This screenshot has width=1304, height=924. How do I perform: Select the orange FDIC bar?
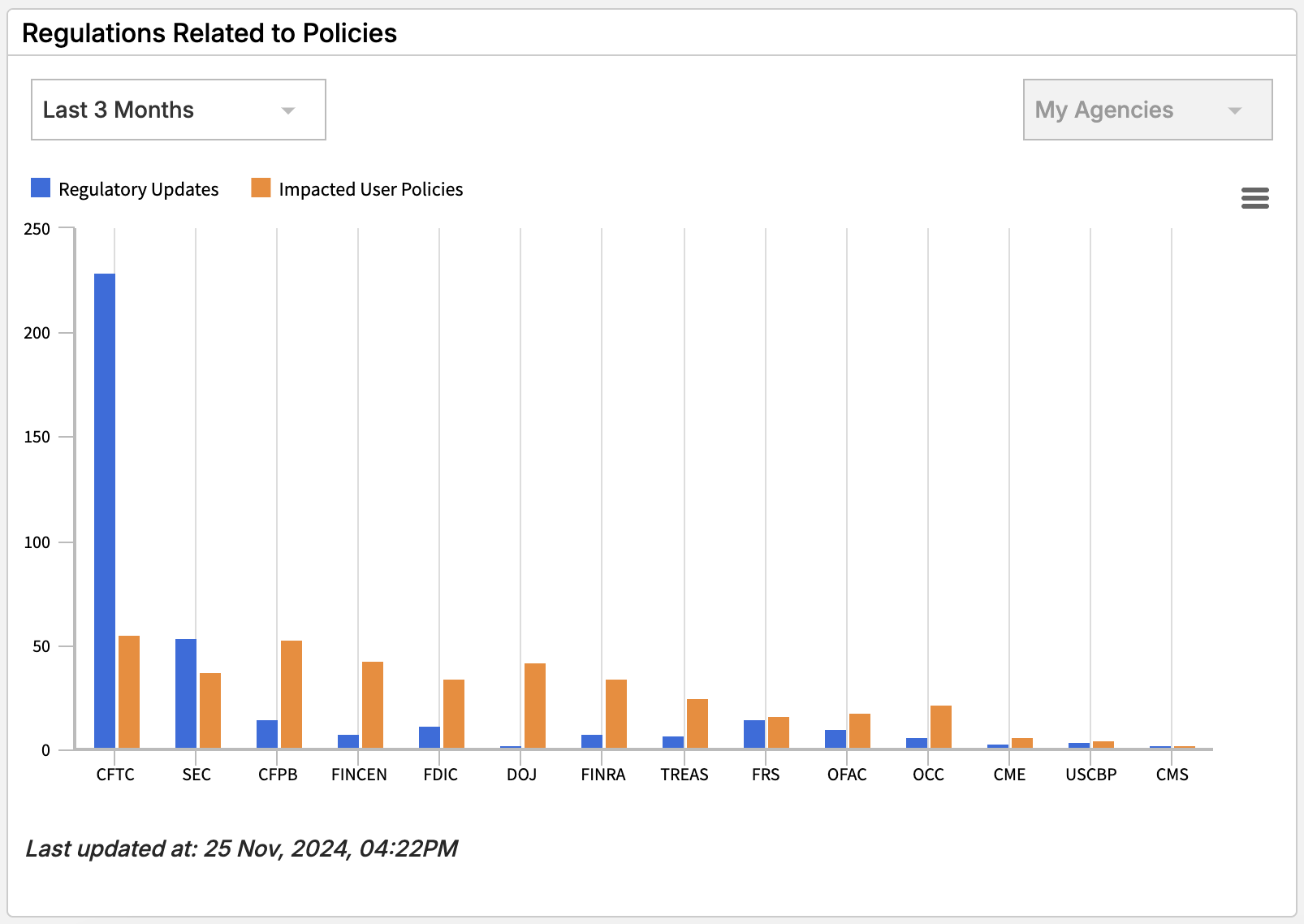(x=454, y=714)
